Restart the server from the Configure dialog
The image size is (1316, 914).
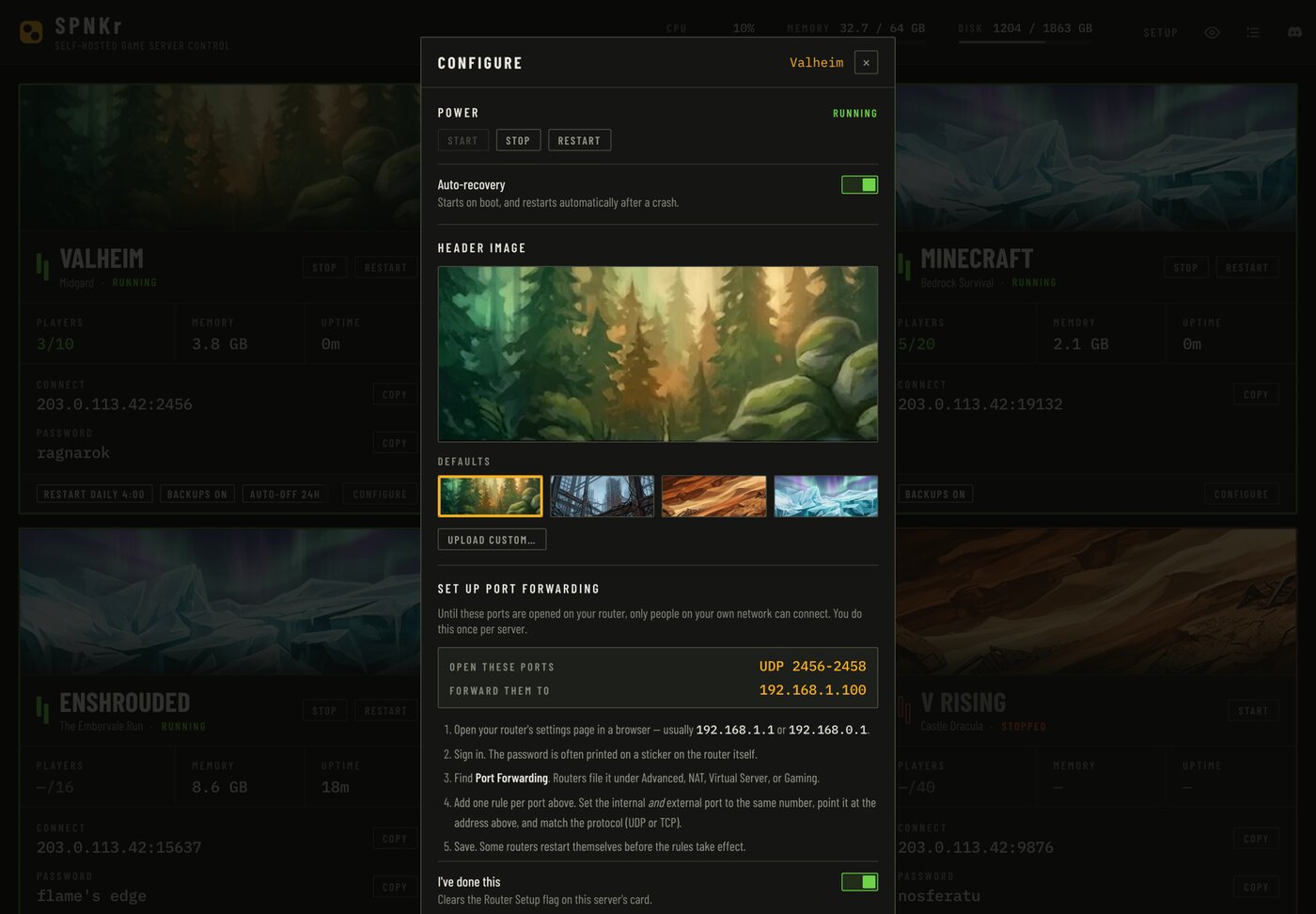579,140
